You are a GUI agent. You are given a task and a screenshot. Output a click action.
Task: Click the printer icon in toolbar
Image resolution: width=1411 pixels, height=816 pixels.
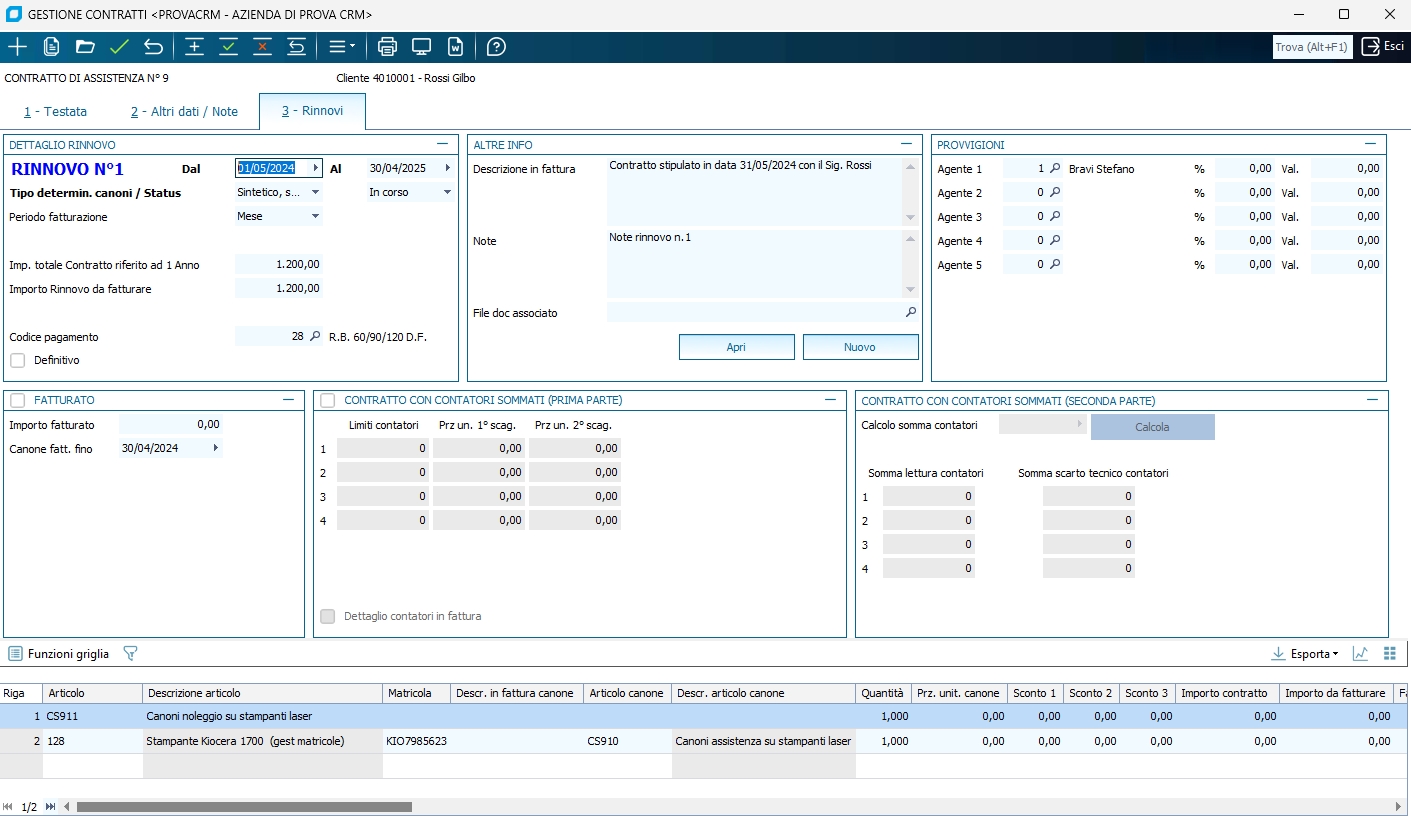(387, 47)
